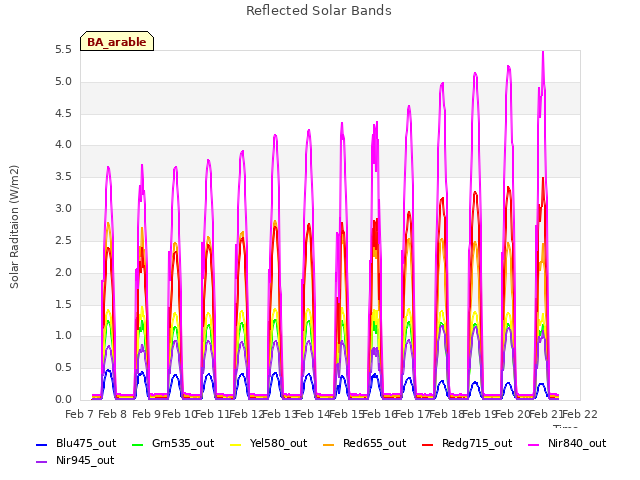Image resolution: width=640 pixels, height=480 pixels.
Task: Click the 1.0 y-axis tick label
Action: [x=63, y=336]
